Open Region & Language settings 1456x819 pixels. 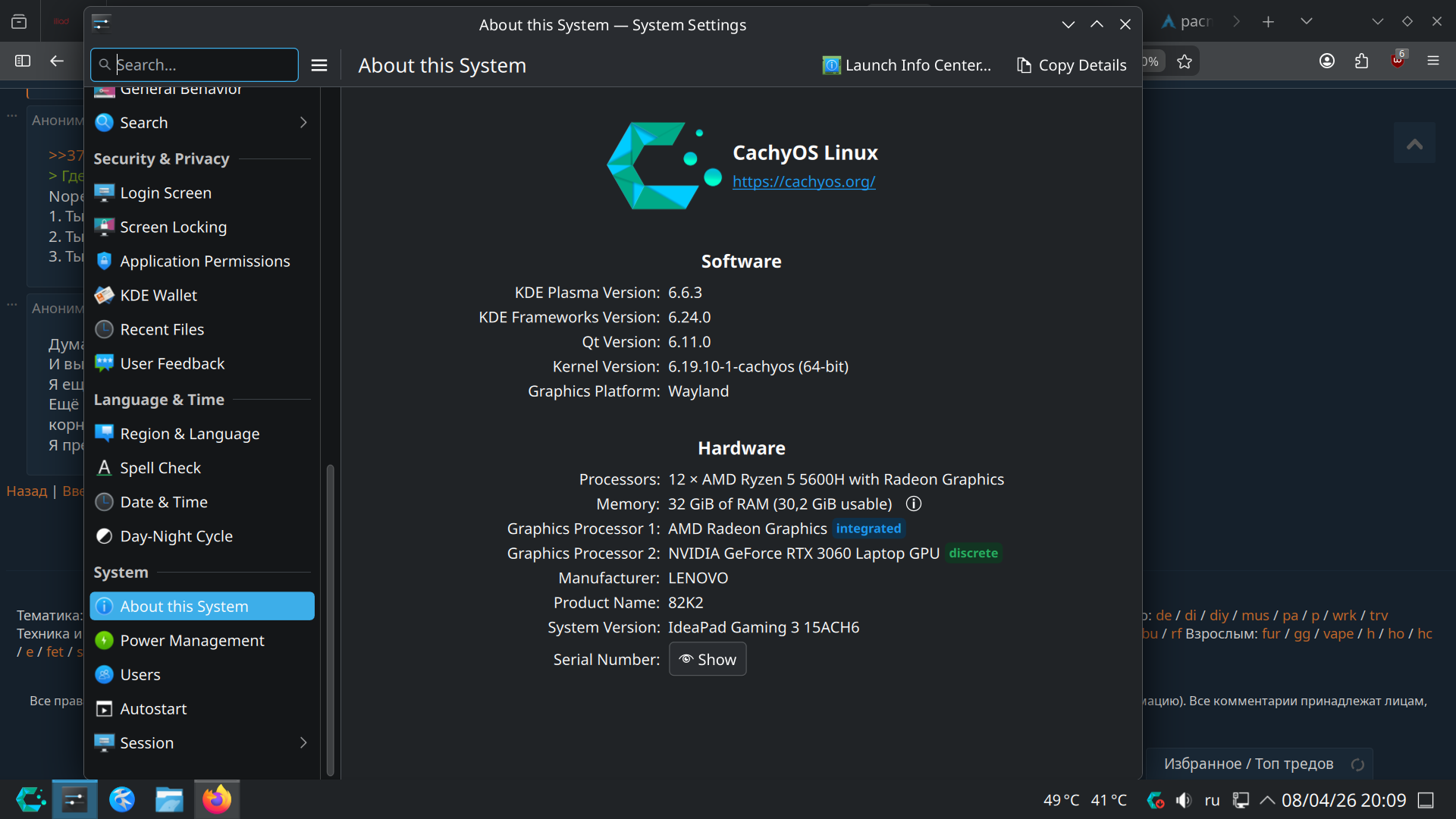[201, 434]
